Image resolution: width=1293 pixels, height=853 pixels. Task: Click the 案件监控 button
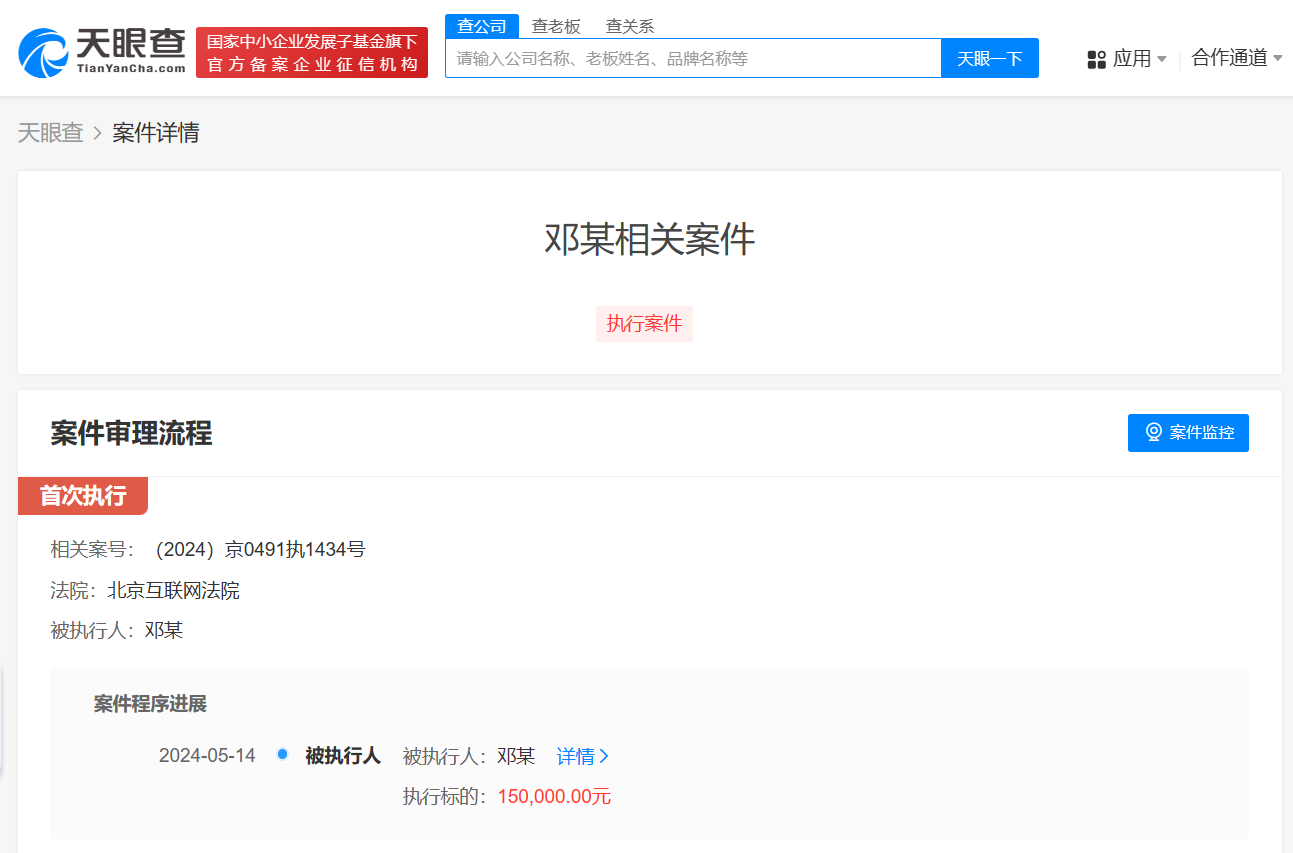[1188, 432]
